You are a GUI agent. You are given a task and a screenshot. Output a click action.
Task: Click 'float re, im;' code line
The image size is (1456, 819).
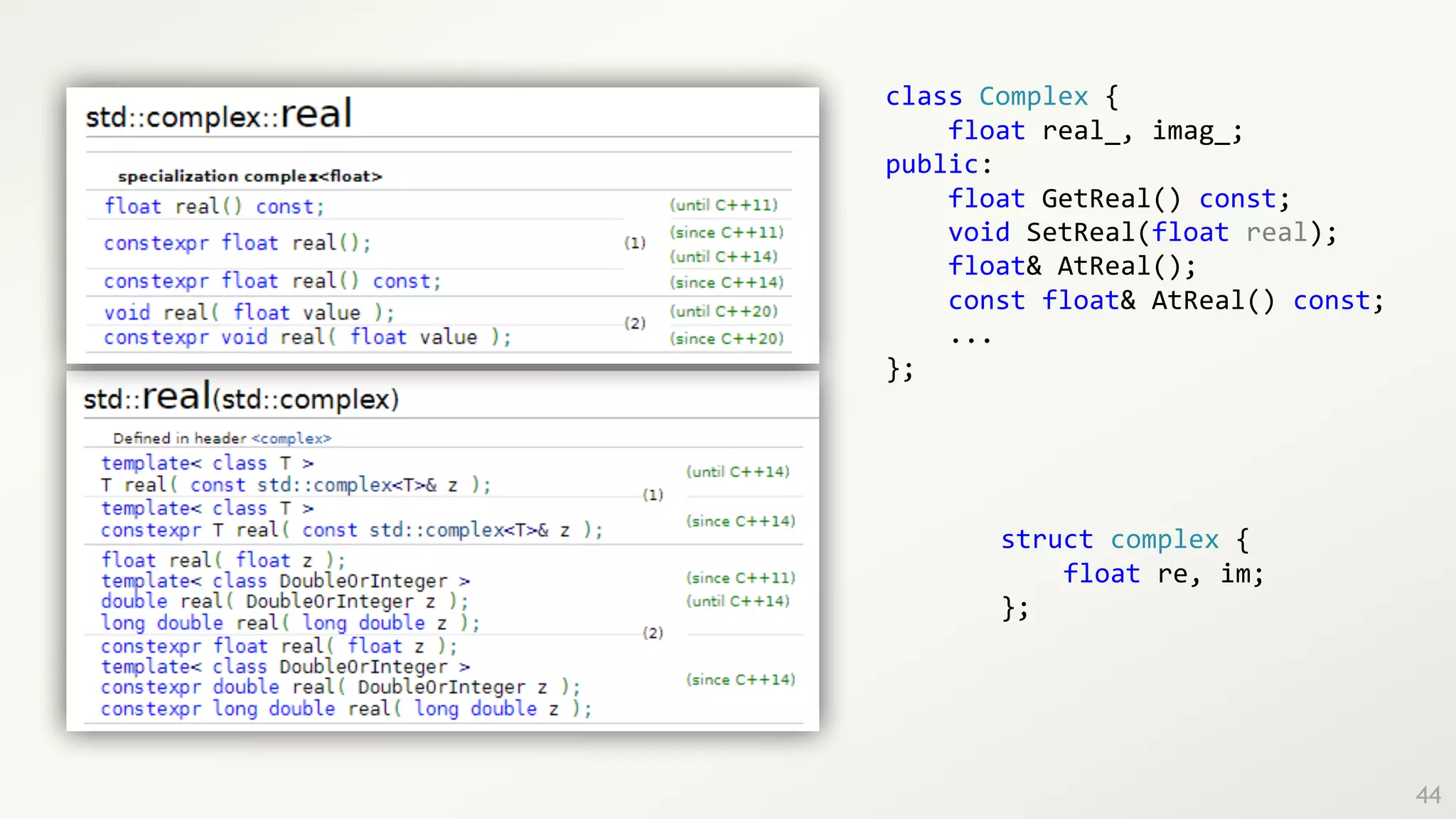pos(1163,574)
